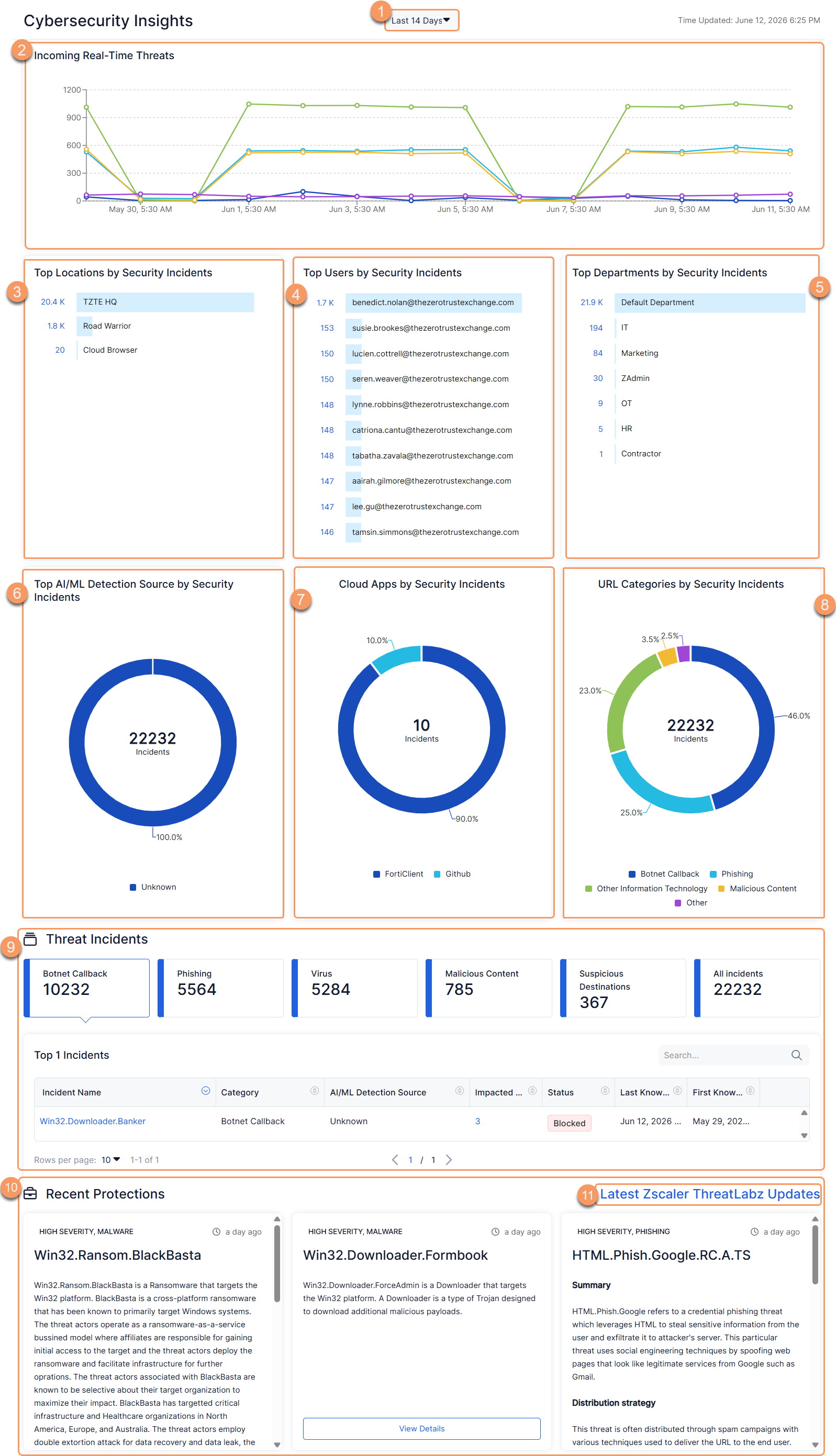Click View Details on Formbook card
Screen dimensions: 836x1456
pos(421,1428)
